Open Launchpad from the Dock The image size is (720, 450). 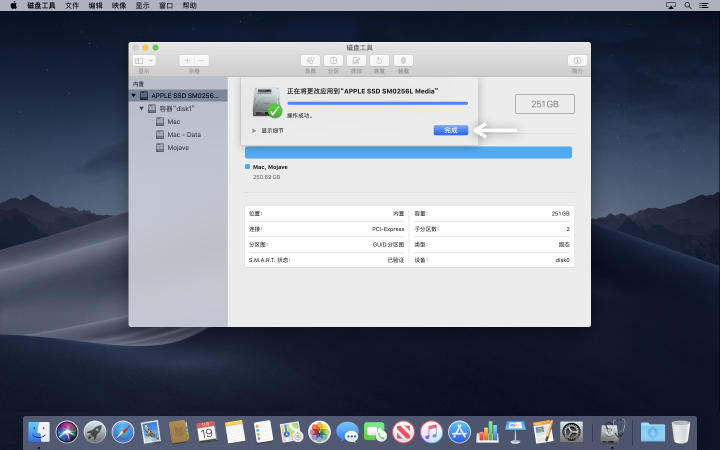tap(95, 432)
